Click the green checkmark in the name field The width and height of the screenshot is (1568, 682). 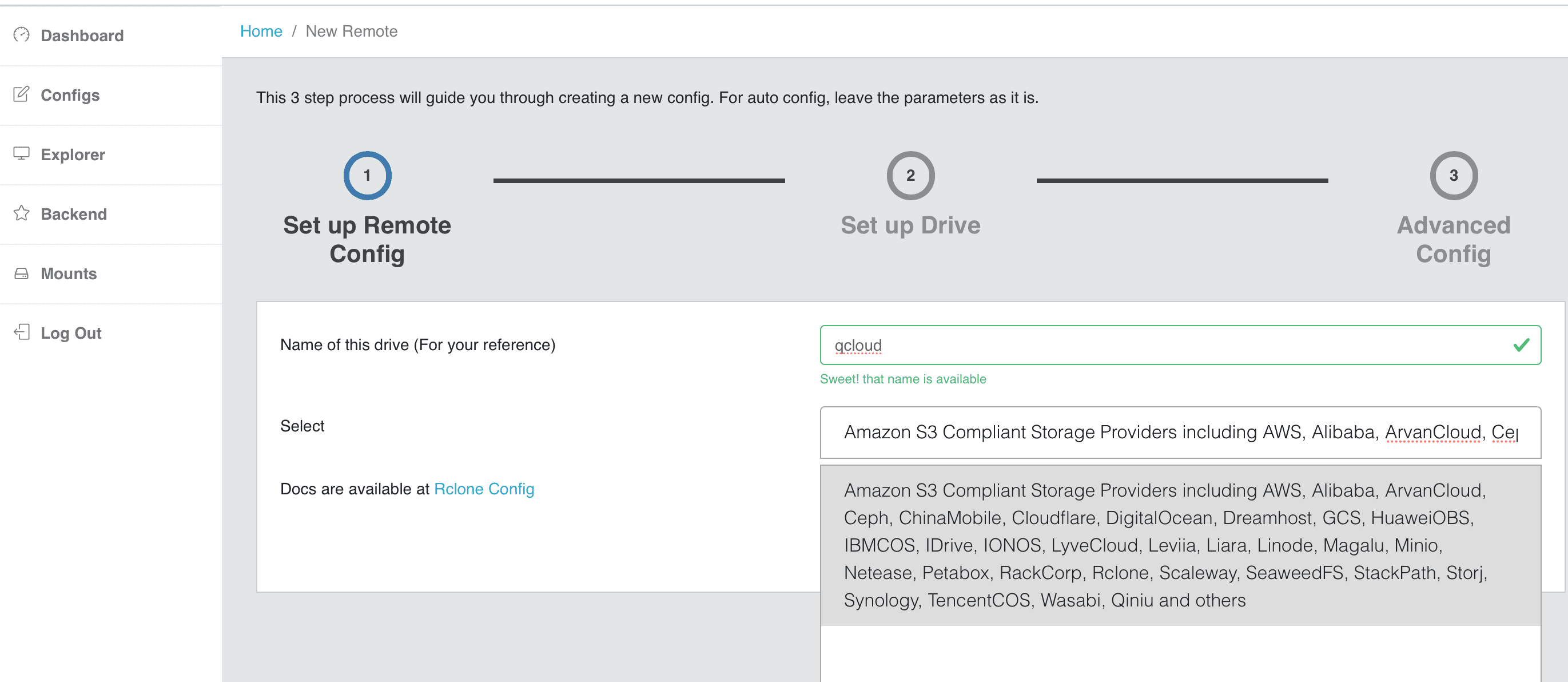tap(1521, 345)
